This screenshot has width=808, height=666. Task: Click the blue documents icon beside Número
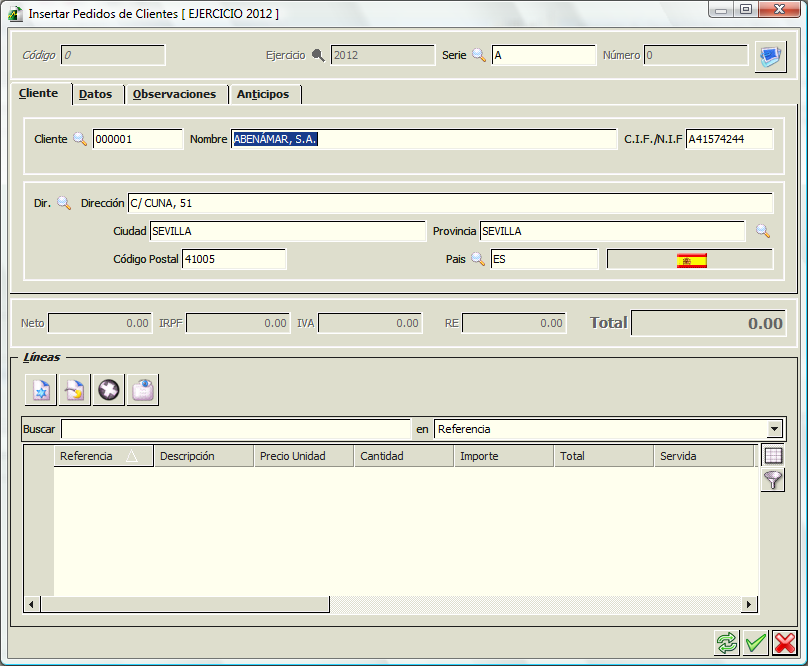click(x=770, y=57)
